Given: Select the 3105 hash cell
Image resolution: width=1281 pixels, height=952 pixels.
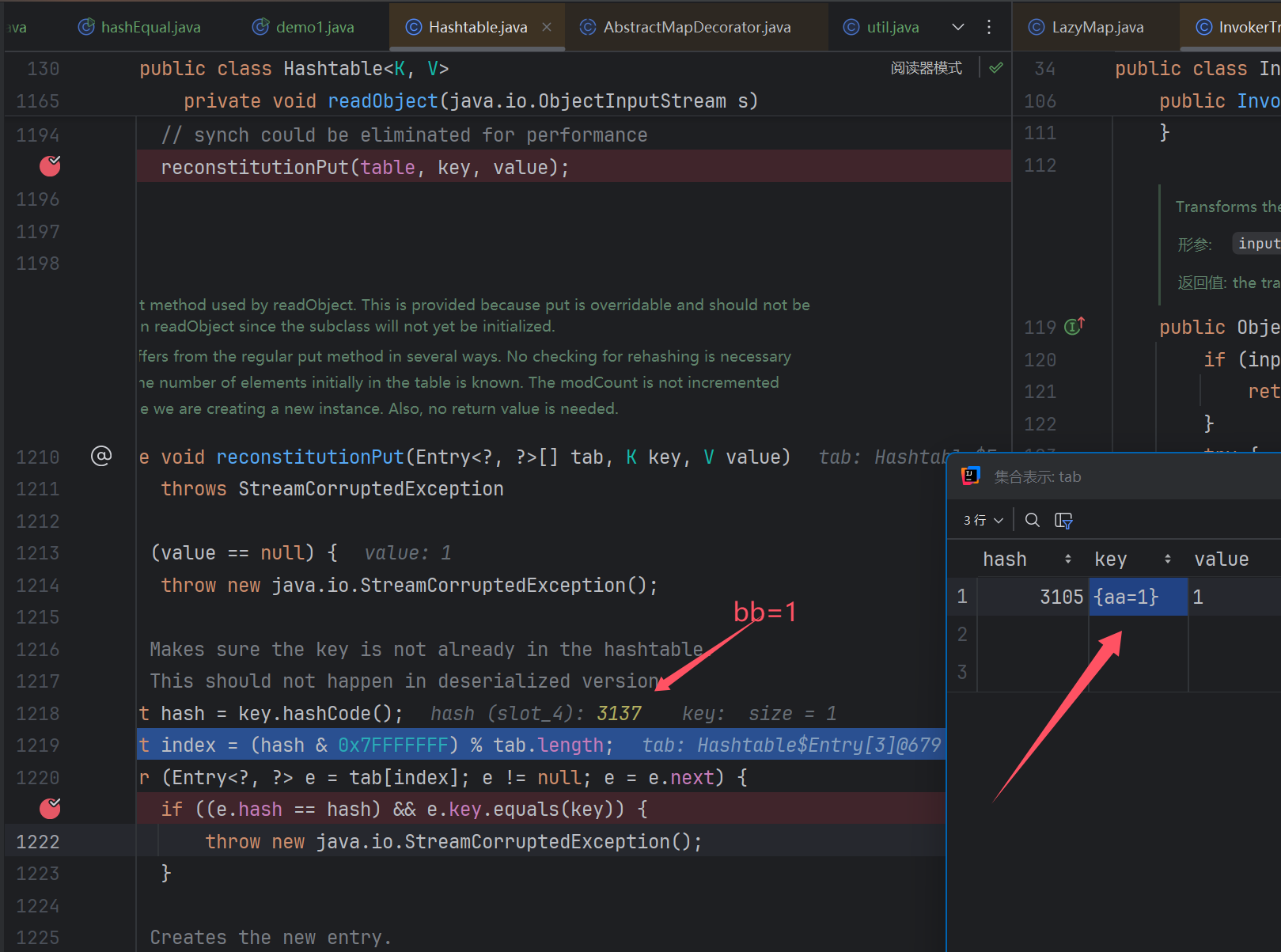Looking at the screenshot, I should [1033, 597].
